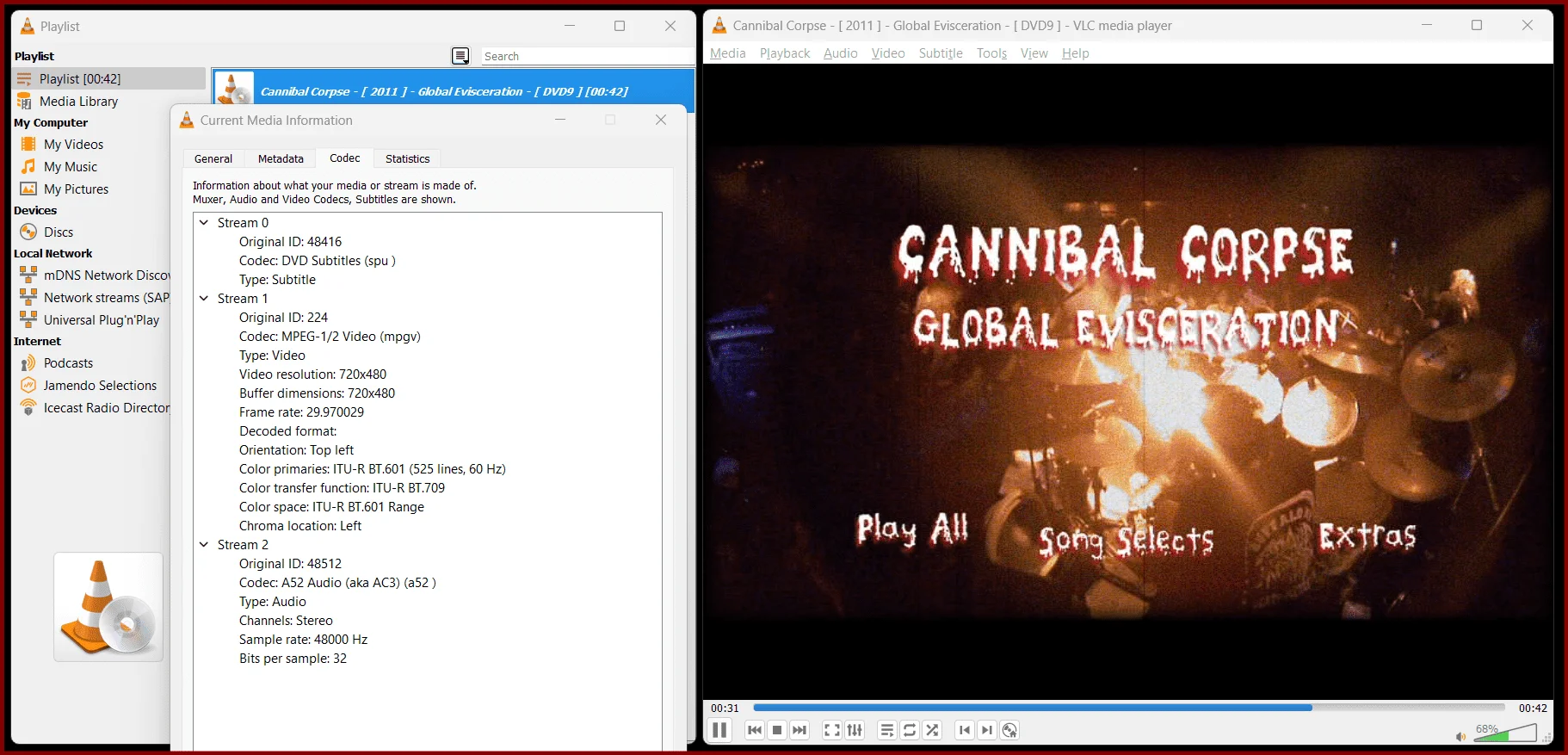Open Media Library in sidebar
The height and width of the screenshot is (755, 1568).
[x=78, y=101]
